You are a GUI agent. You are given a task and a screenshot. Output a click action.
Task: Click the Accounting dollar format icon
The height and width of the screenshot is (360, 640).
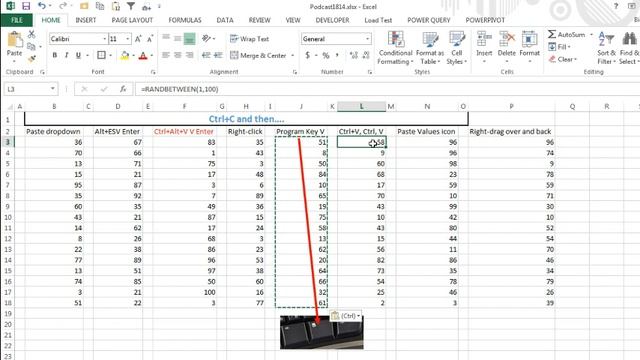click(307, 55)
